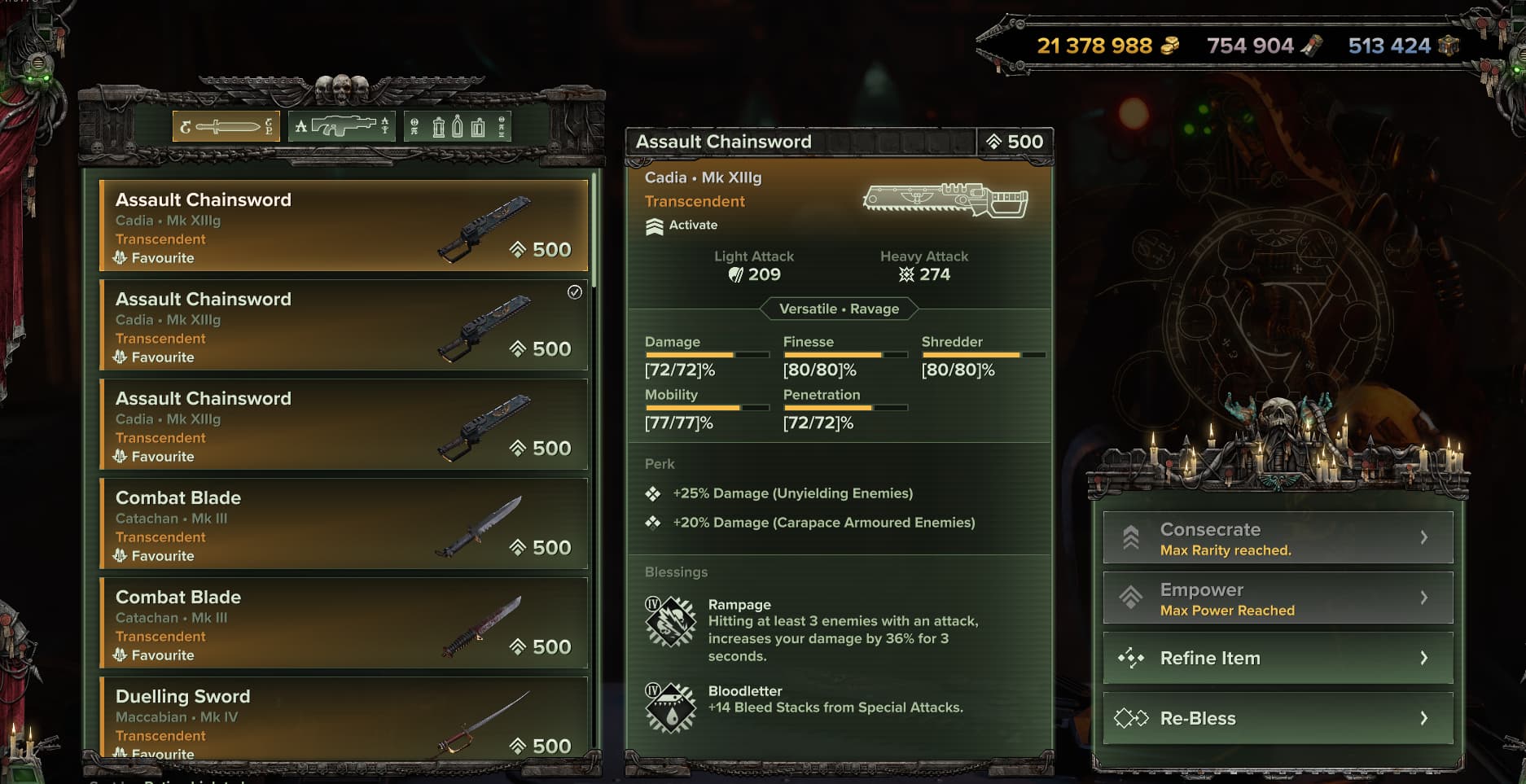Click the Plasteel resource icon
1526x784 pixels.
[1311, 45]
